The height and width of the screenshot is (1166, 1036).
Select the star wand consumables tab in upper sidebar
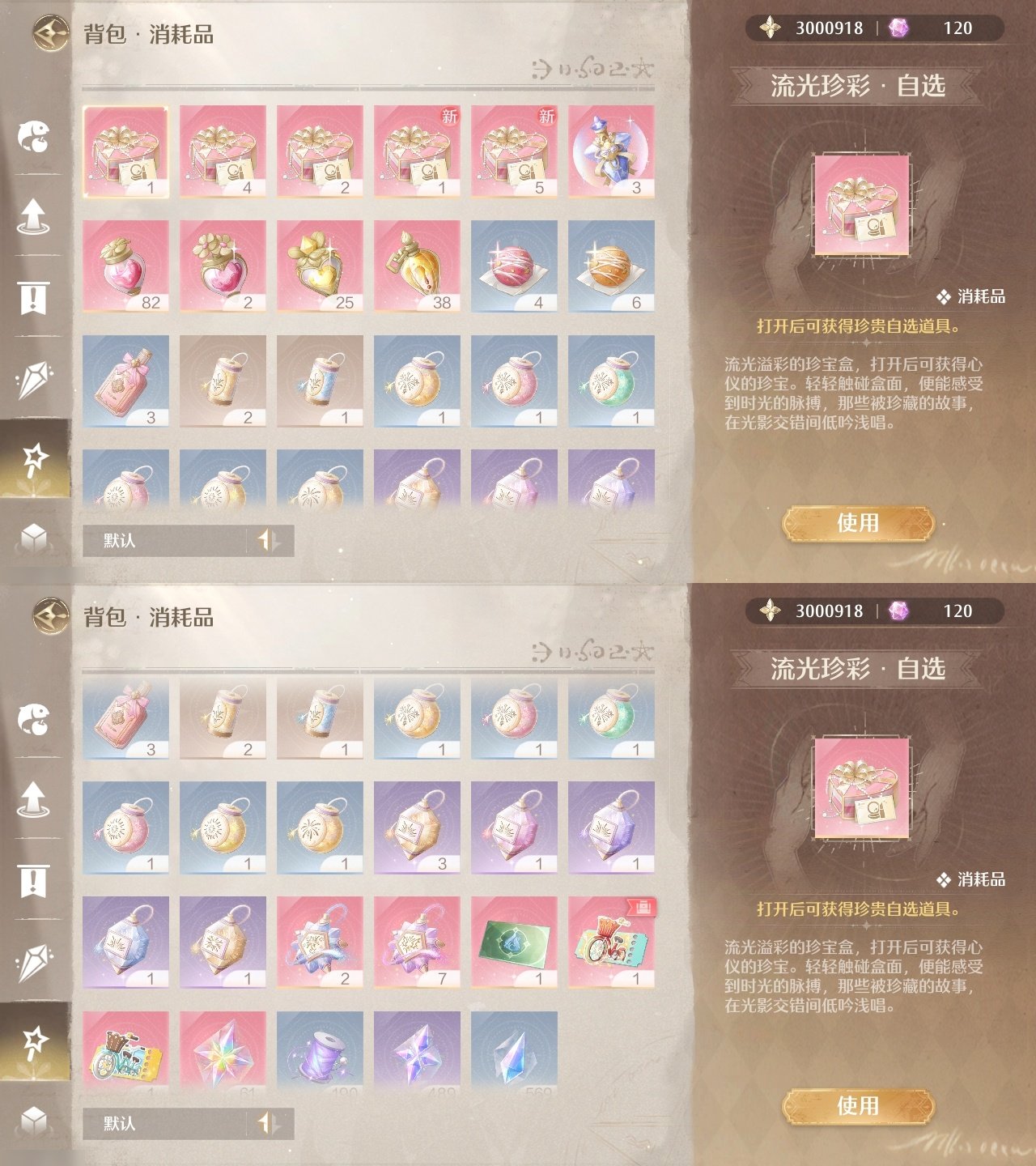[x=34, y=458]
